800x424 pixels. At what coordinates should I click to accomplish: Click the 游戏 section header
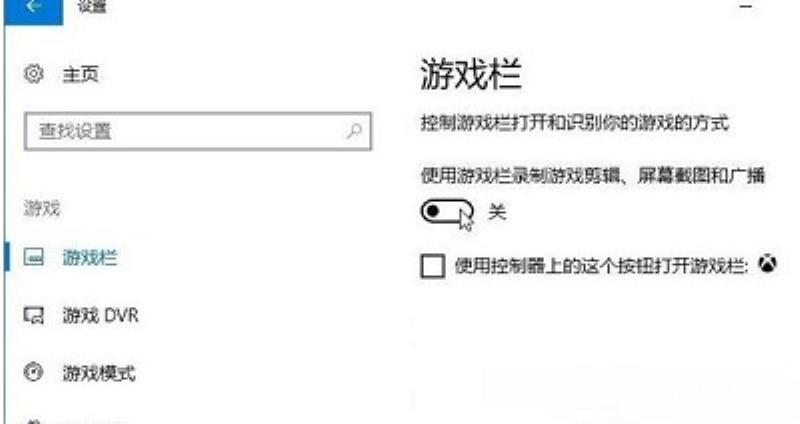[42, 208]
